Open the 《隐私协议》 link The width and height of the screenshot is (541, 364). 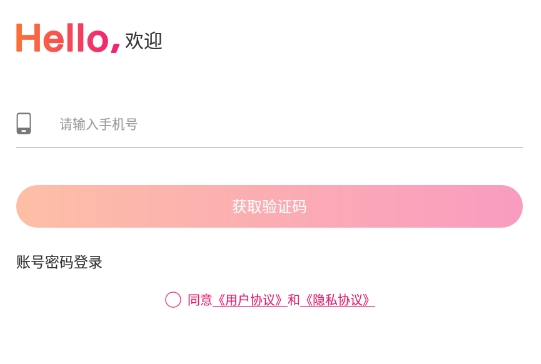coord(337,300)
